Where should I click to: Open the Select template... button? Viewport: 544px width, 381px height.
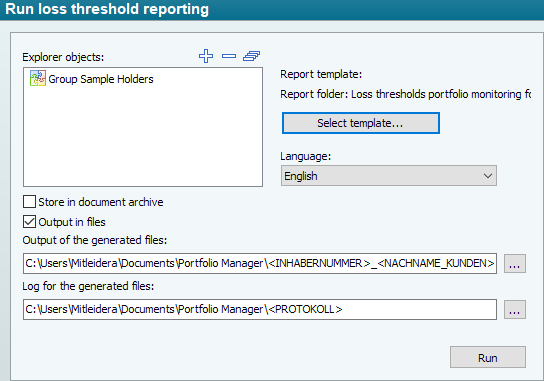[x=361, y=123]
